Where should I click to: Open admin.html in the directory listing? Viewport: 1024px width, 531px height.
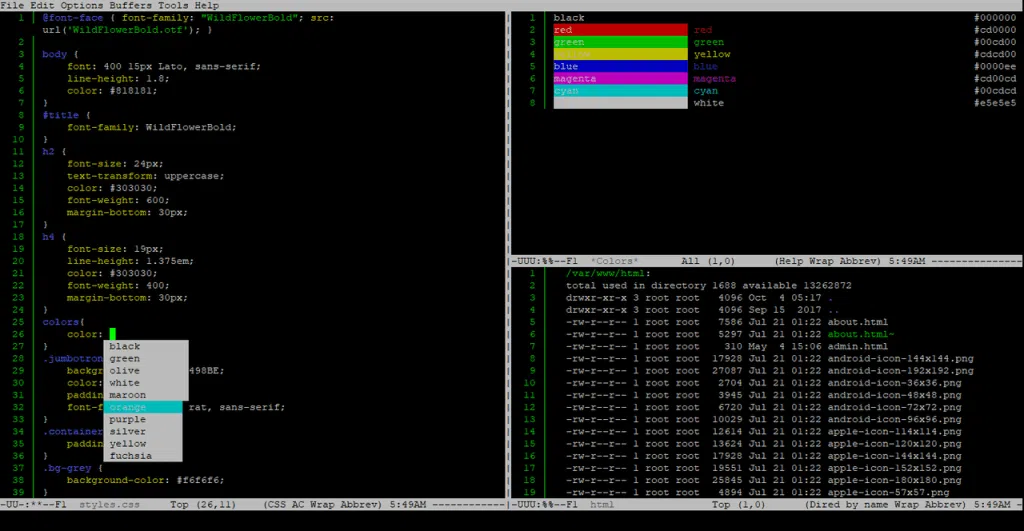pyautogui.click(x=857, y=346)
